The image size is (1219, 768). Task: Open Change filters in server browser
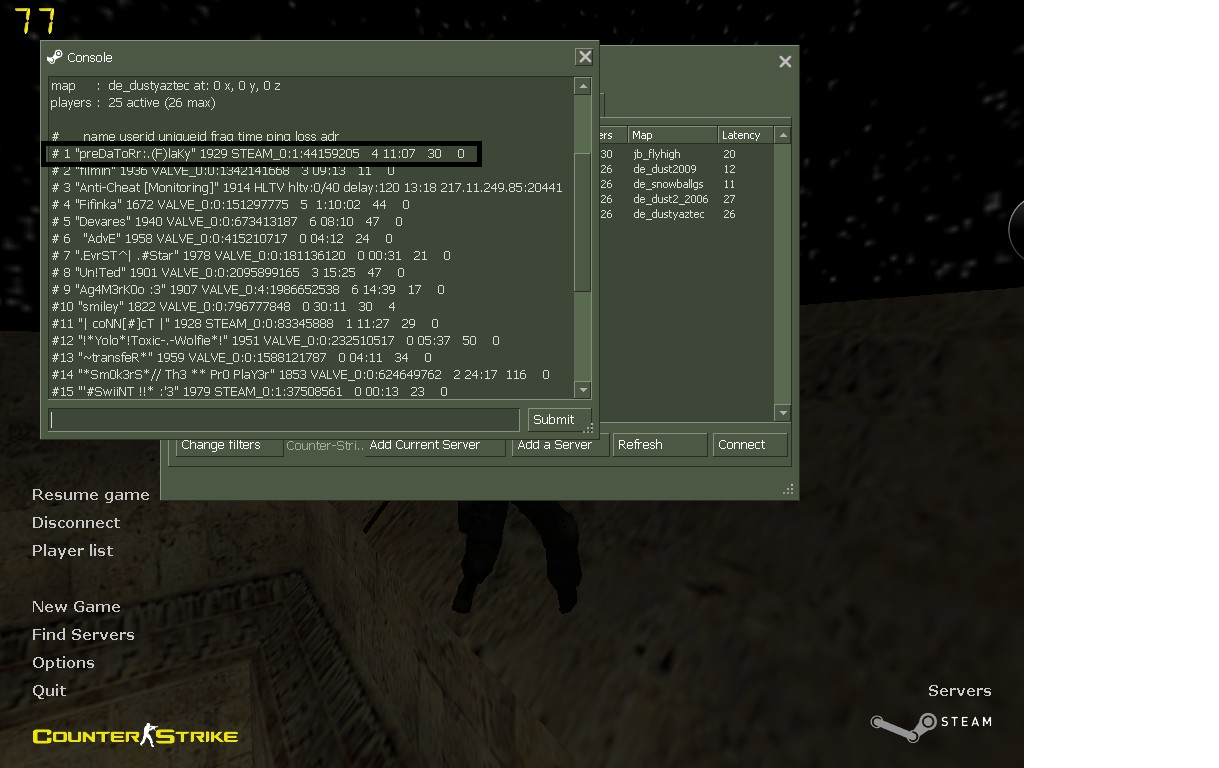[229, 446]
